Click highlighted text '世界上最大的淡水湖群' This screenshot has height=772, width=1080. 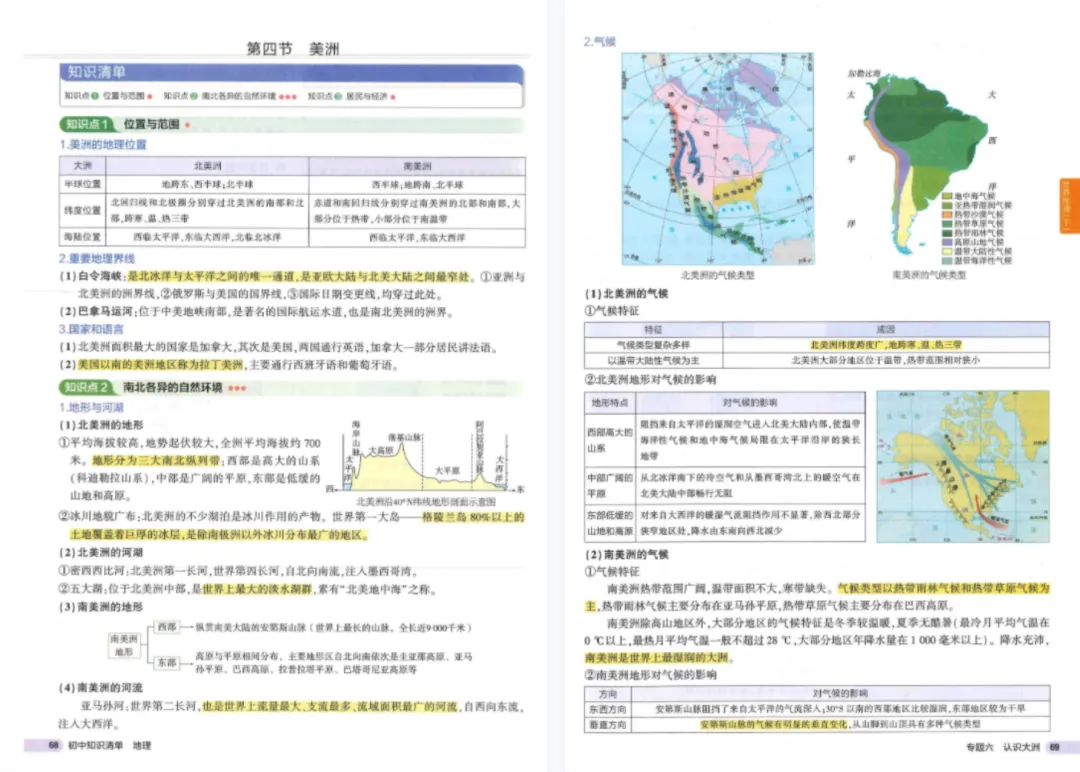256,590
